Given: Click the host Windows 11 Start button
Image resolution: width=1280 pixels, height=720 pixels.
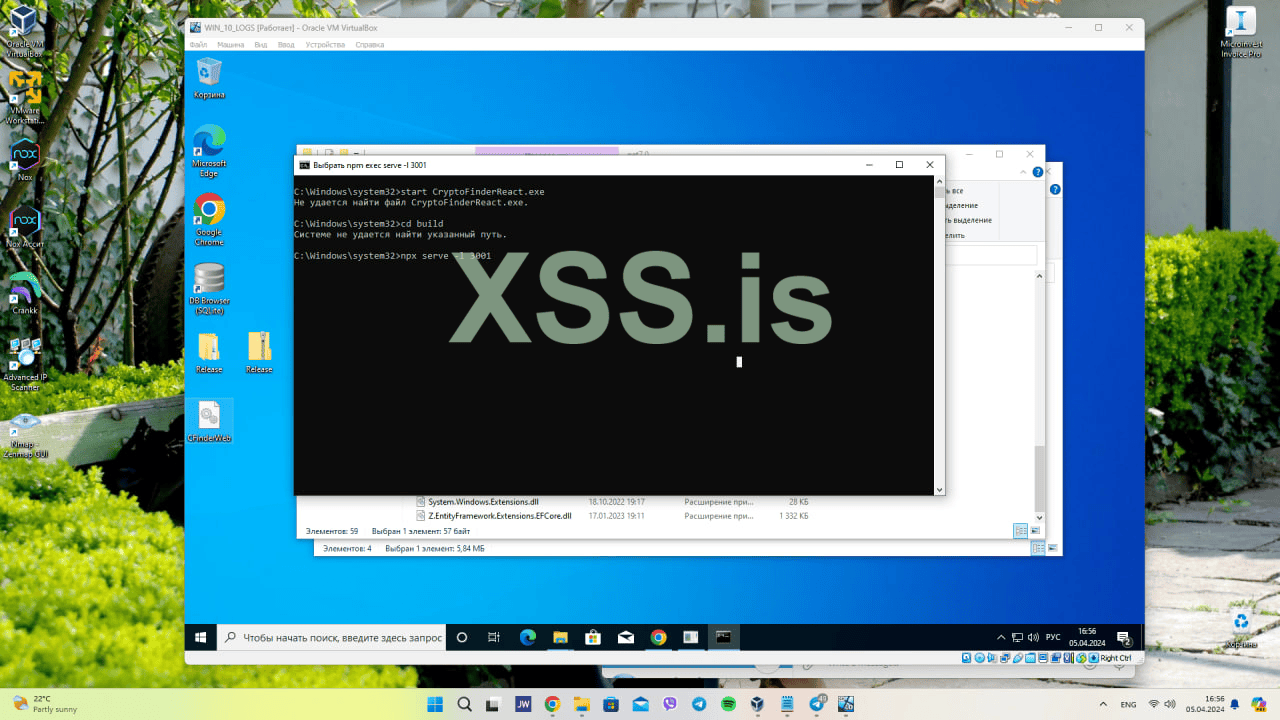Looking at the screenshot, I should pyautogui.click(x=435, y=704).
